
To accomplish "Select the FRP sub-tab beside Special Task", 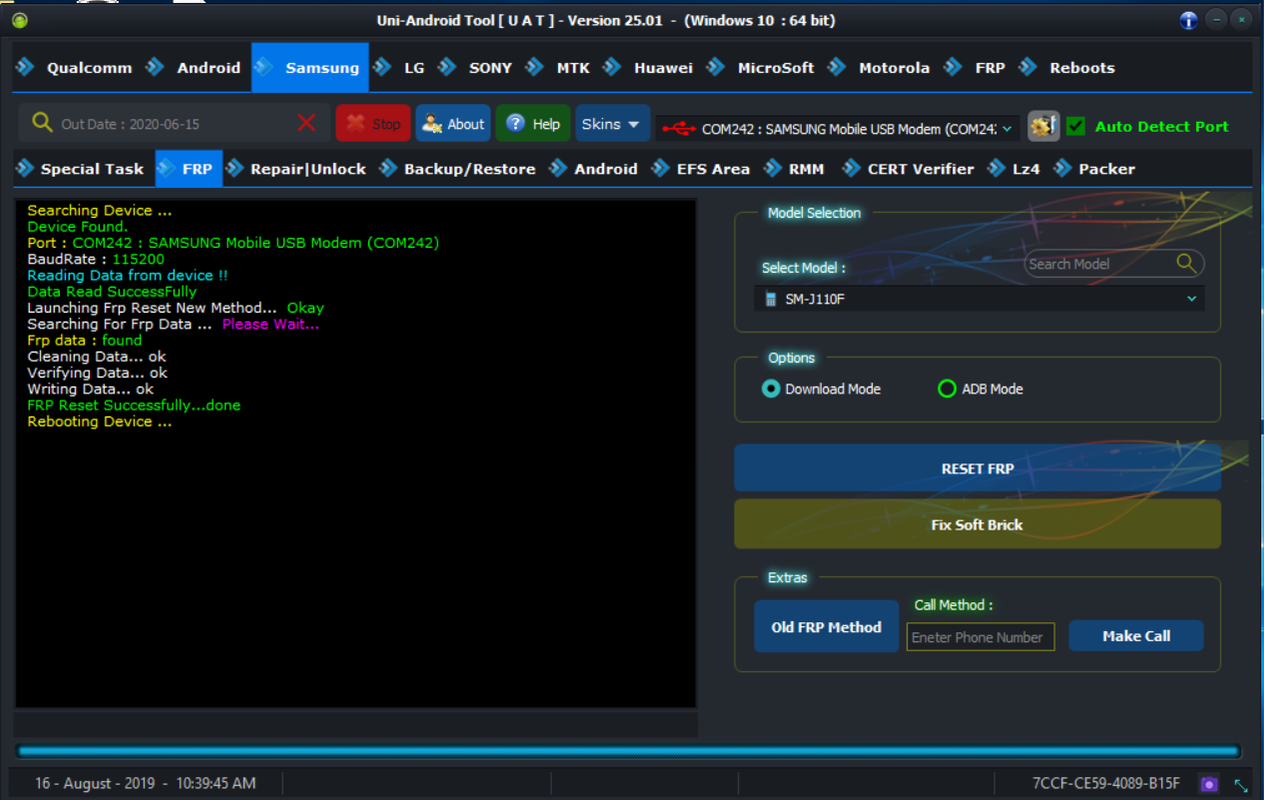I will 188,169.
